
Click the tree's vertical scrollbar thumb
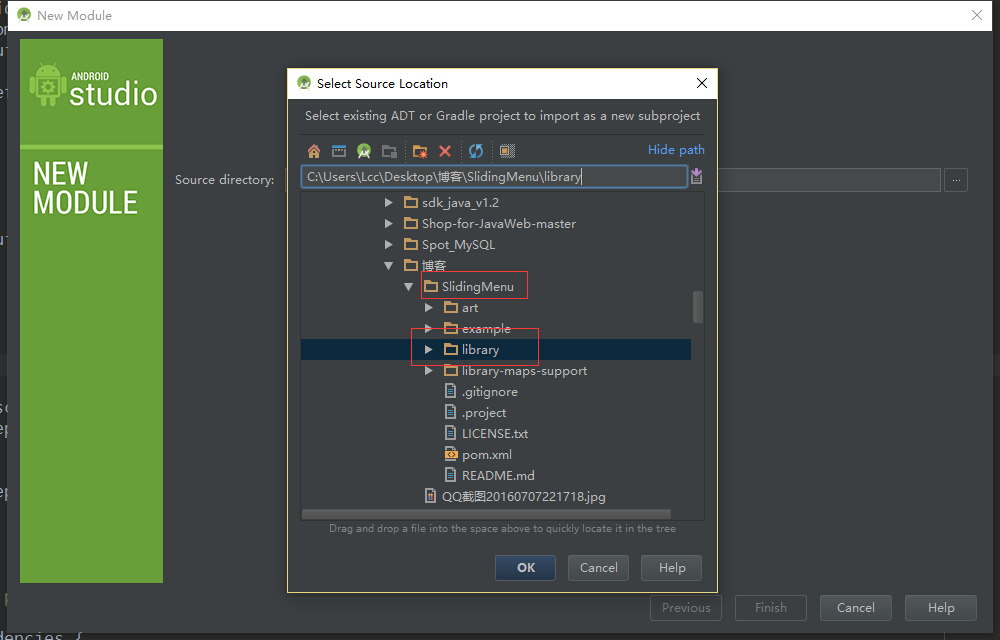coord(698,307)
